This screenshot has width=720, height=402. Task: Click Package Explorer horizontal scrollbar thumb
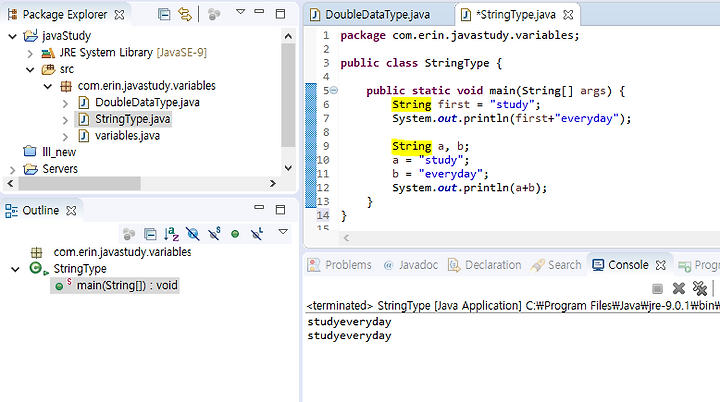click(79, 183)
